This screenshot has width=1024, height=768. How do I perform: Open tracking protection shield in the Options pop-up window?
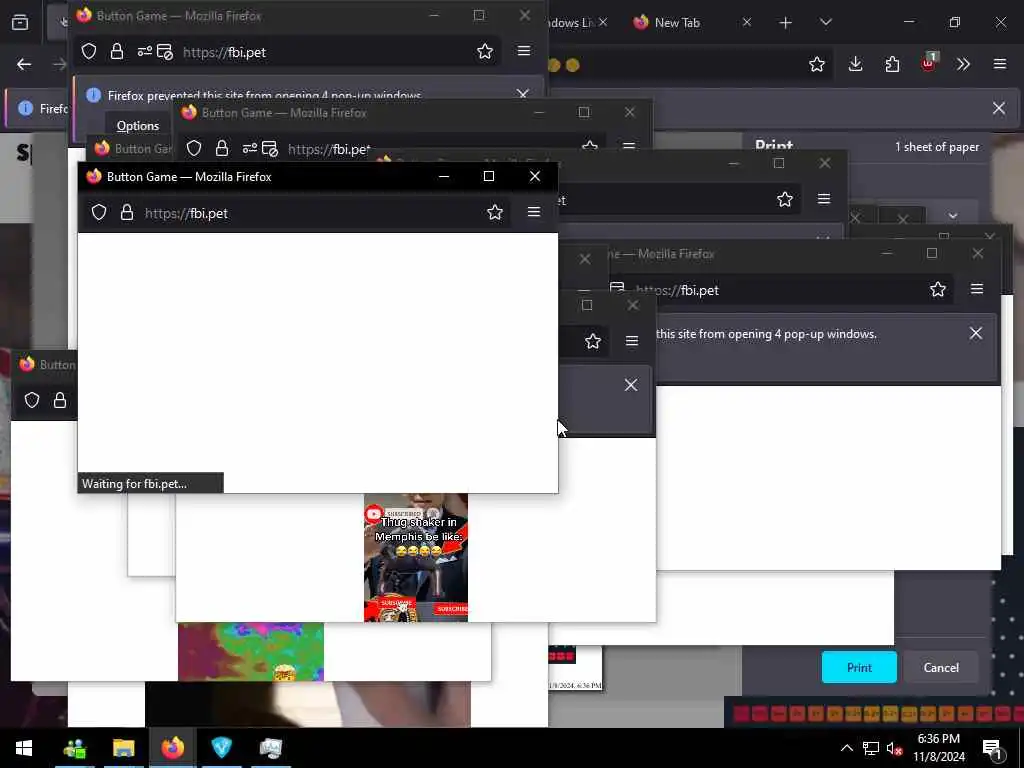click(x=89, y=52)
